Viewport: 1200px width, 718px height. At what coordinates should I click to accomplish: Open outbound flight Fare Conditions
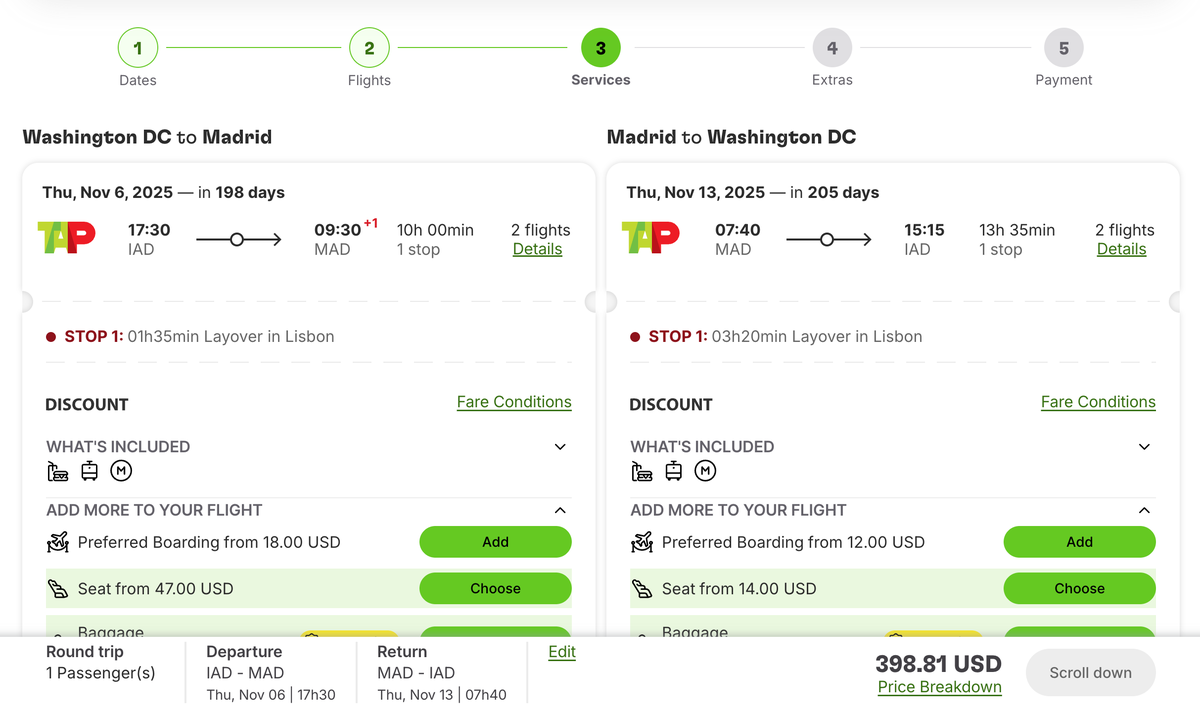(x=514, y=402)
